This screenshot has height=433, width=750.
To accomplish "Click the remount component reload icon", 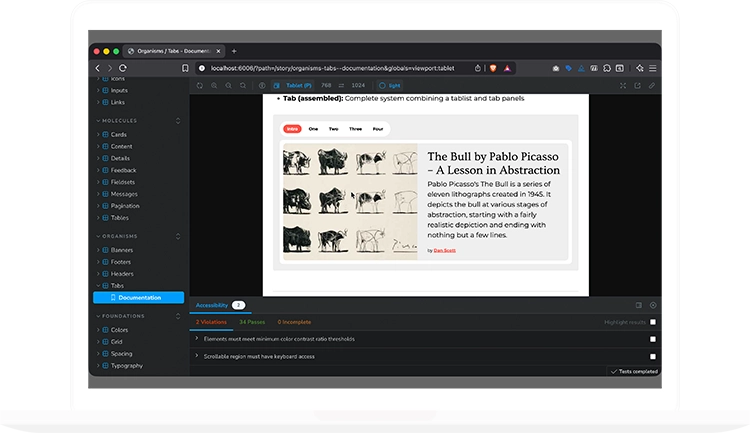I will click(x=199, y=86).
